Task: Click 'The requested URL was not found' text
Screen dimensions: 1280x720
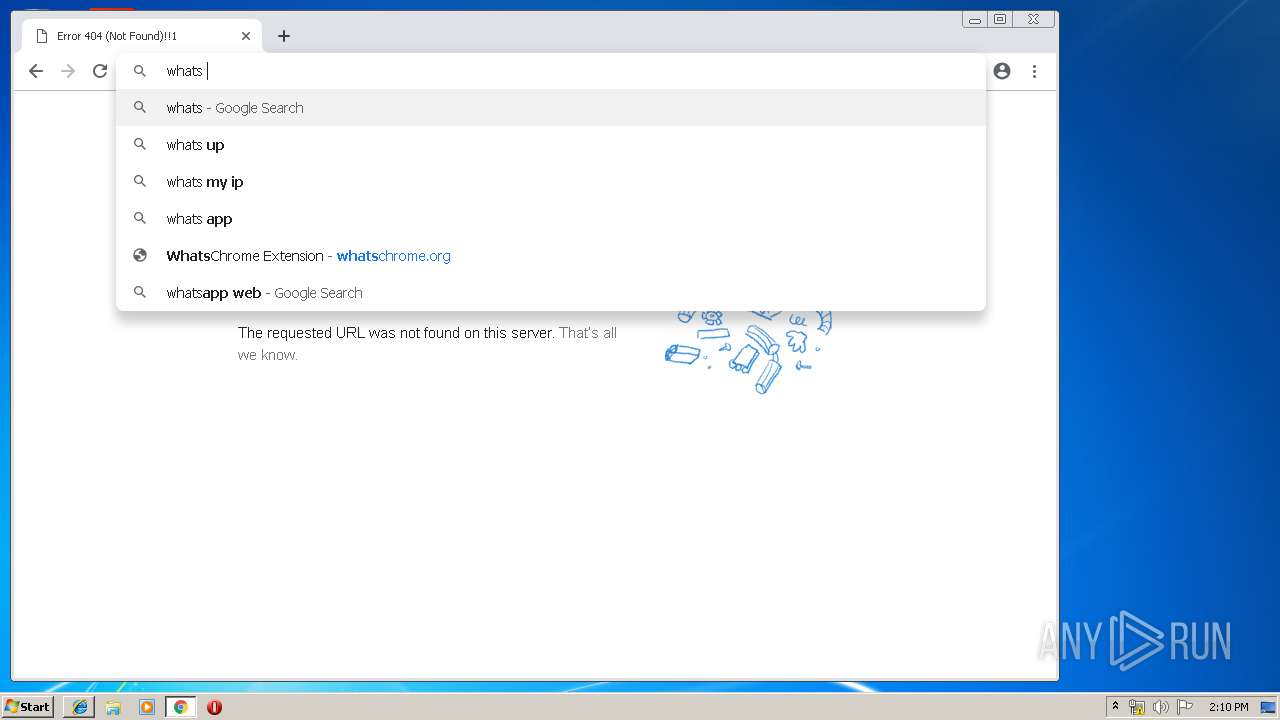Action: click(396, 333)
